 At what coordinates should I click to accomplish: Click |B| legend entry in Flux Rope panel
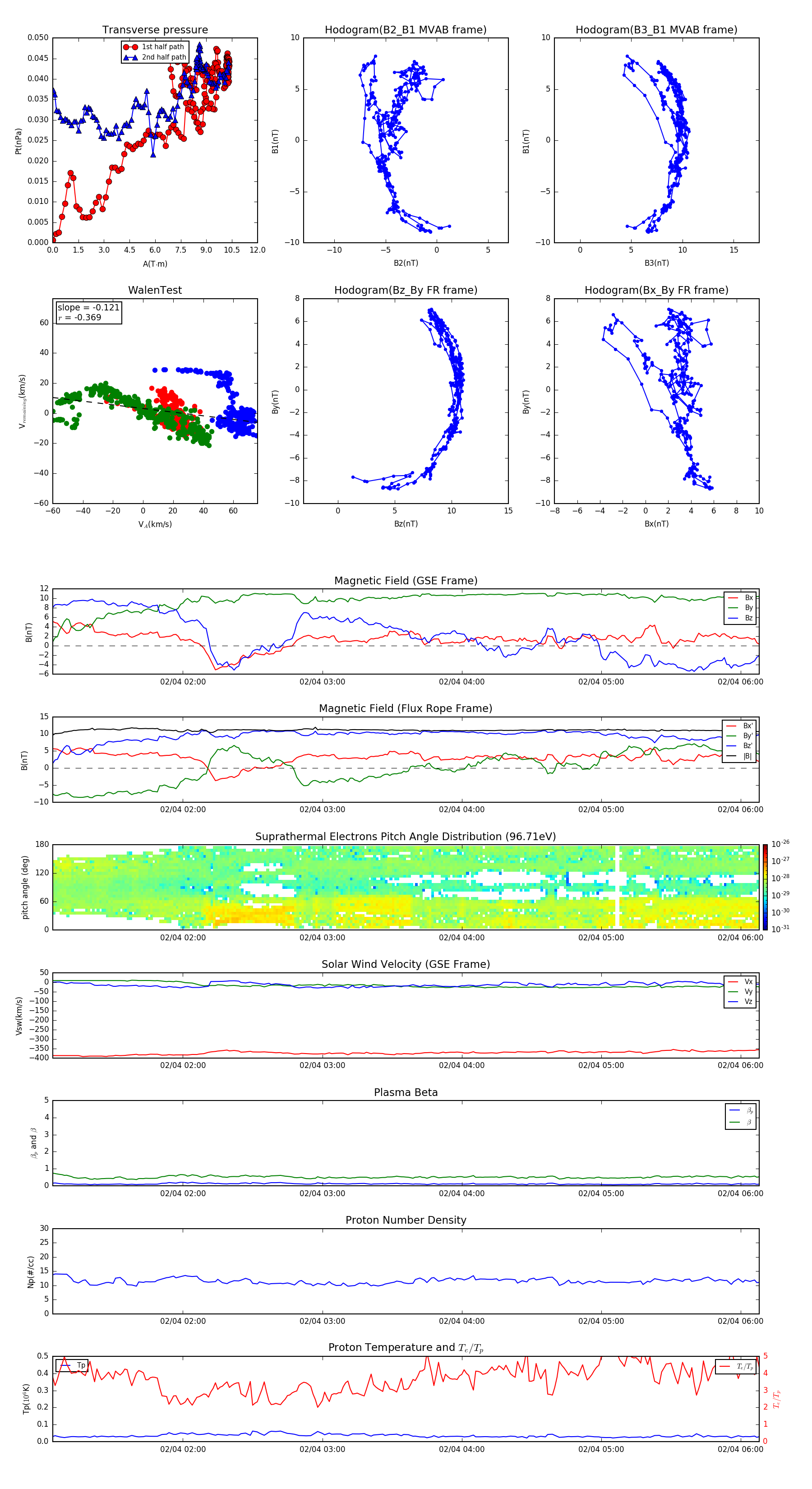pyautogui.click(x=739, y=756)
